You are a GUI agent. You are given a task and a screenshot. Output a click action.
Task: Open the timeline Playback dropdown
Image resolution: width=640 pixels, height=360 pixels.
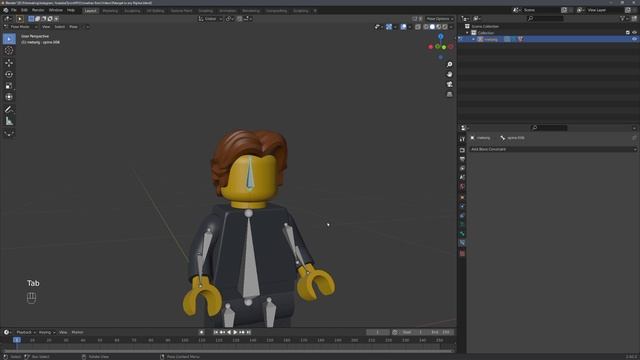[26, 332]
